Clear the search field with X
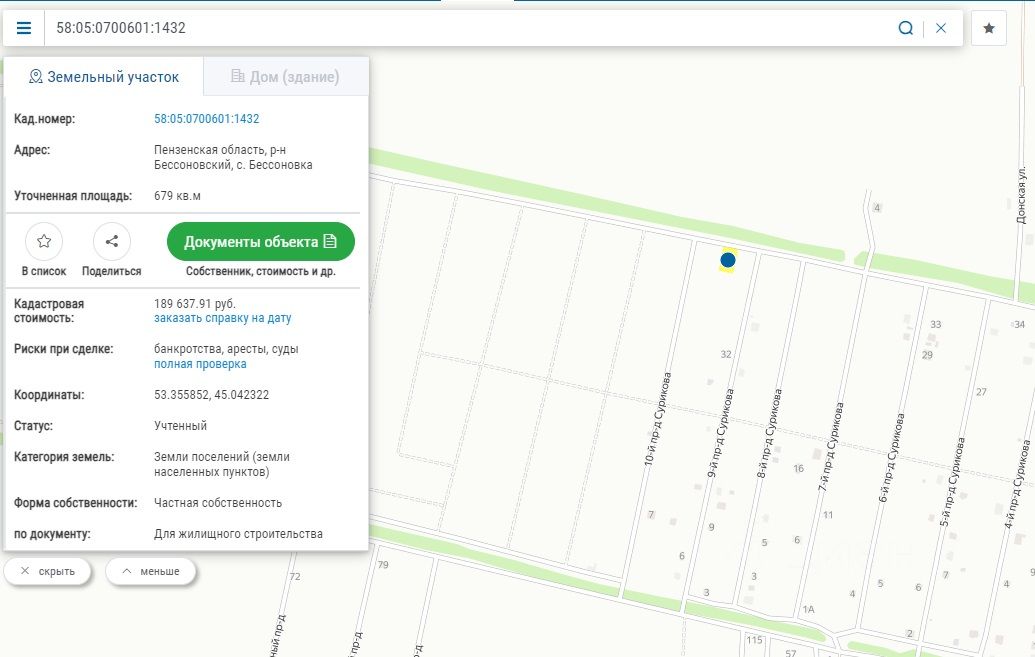1035x657 pixels. (941, 28)
